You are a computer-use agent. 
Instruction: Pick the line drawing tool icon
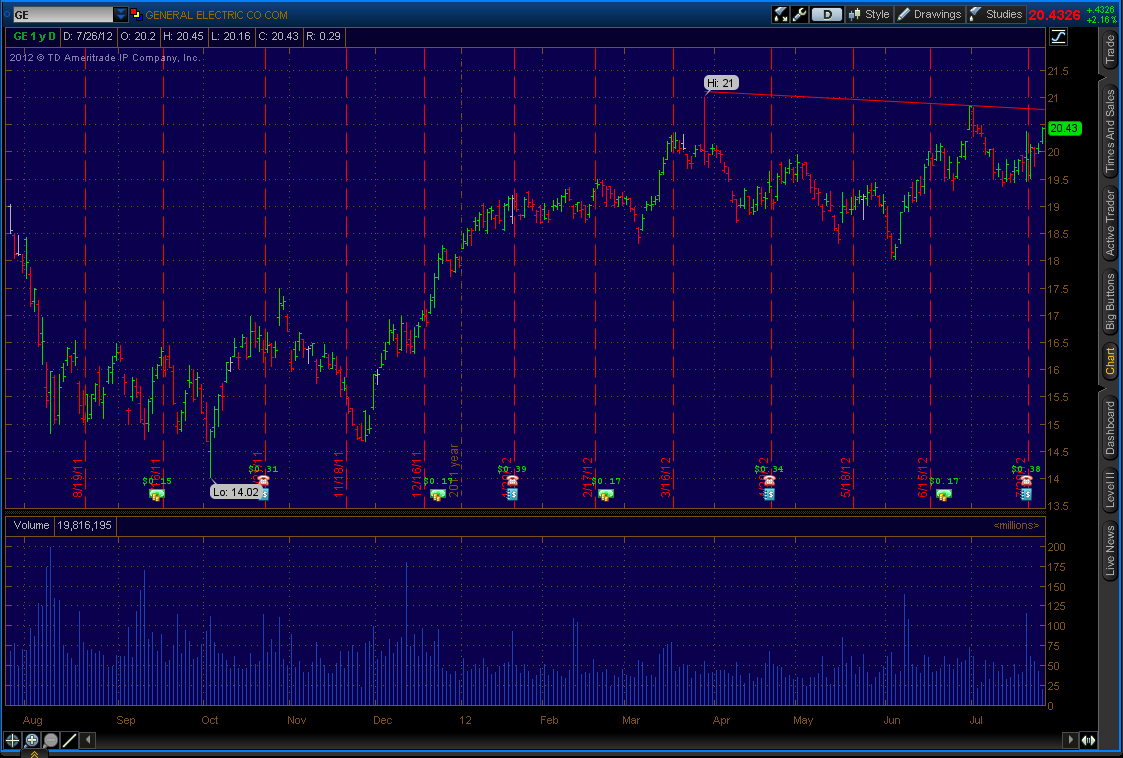(69, 740)
